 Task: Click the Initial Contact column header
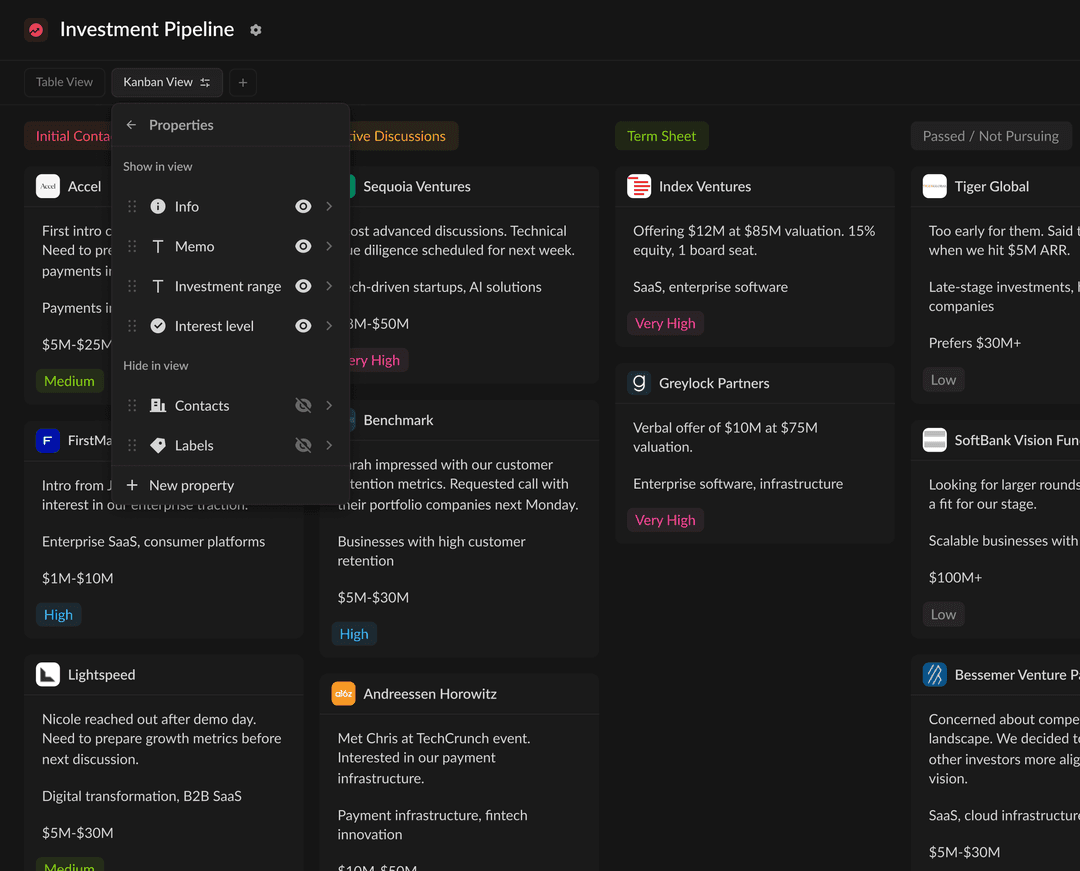(68, 136)
